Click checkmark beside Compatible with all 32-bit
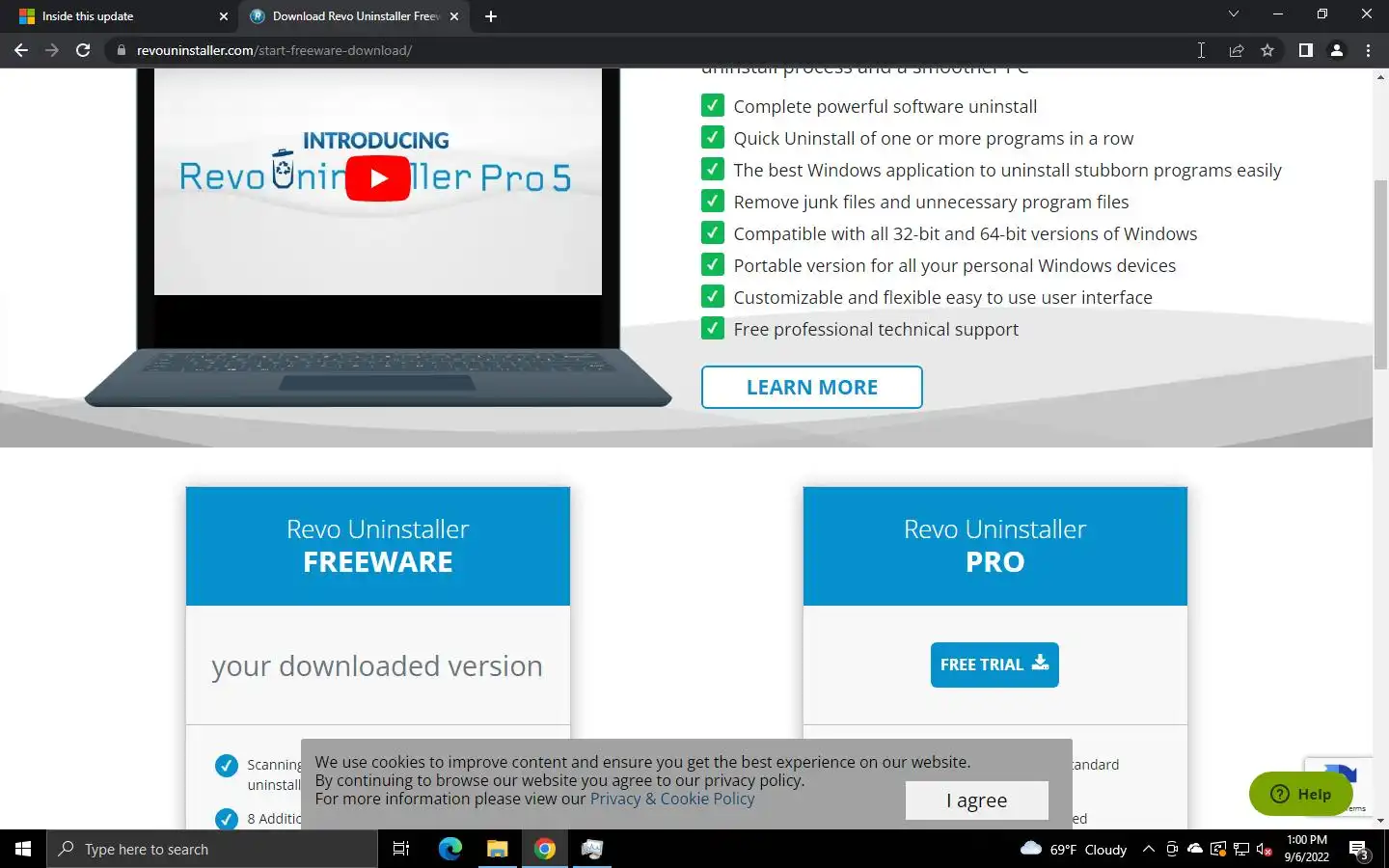Screen dimensions: 1389x868 pyautogui.click(x=712, y=232)
